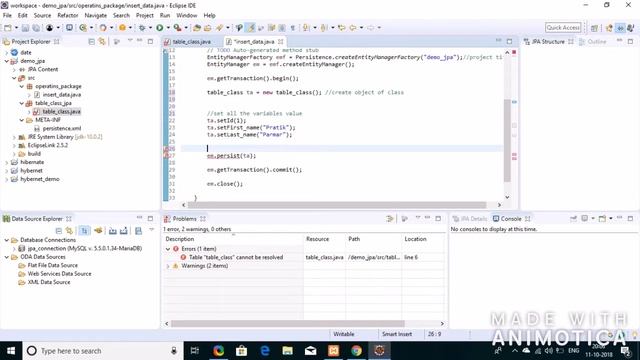The image size is (640, 360).
Task: Switch to table_class.java editor tab
Action: tap(191, 42)
